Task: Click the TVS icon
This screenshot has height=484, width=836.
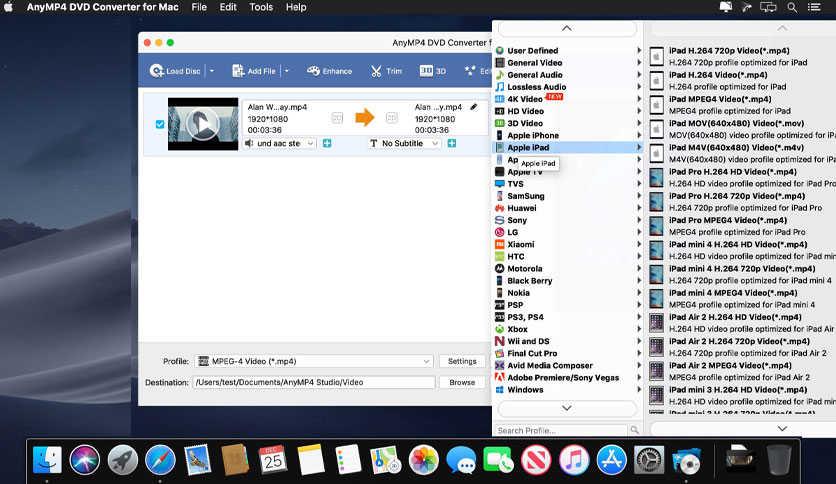Action: click(x=500, y=184)
